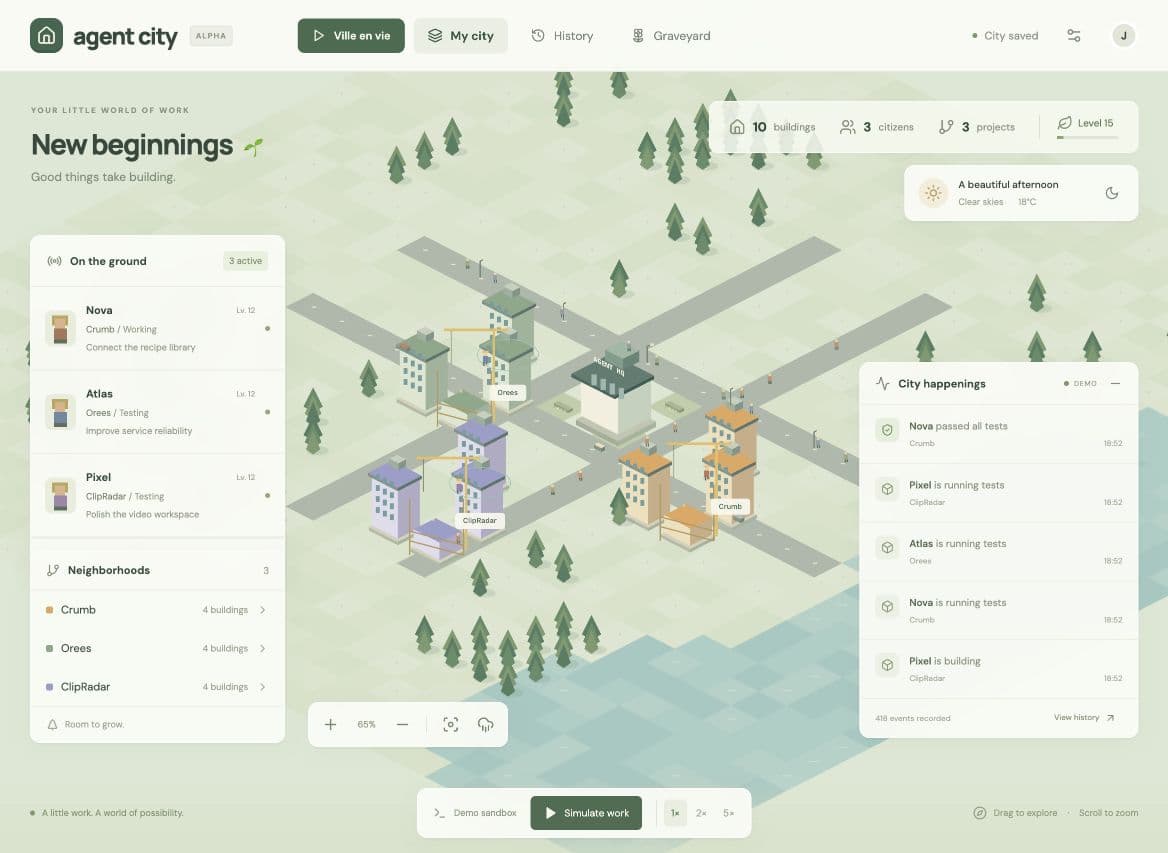
Task: Click shield icon on Nova passed all tests
Action: click(x=887, y=431)
